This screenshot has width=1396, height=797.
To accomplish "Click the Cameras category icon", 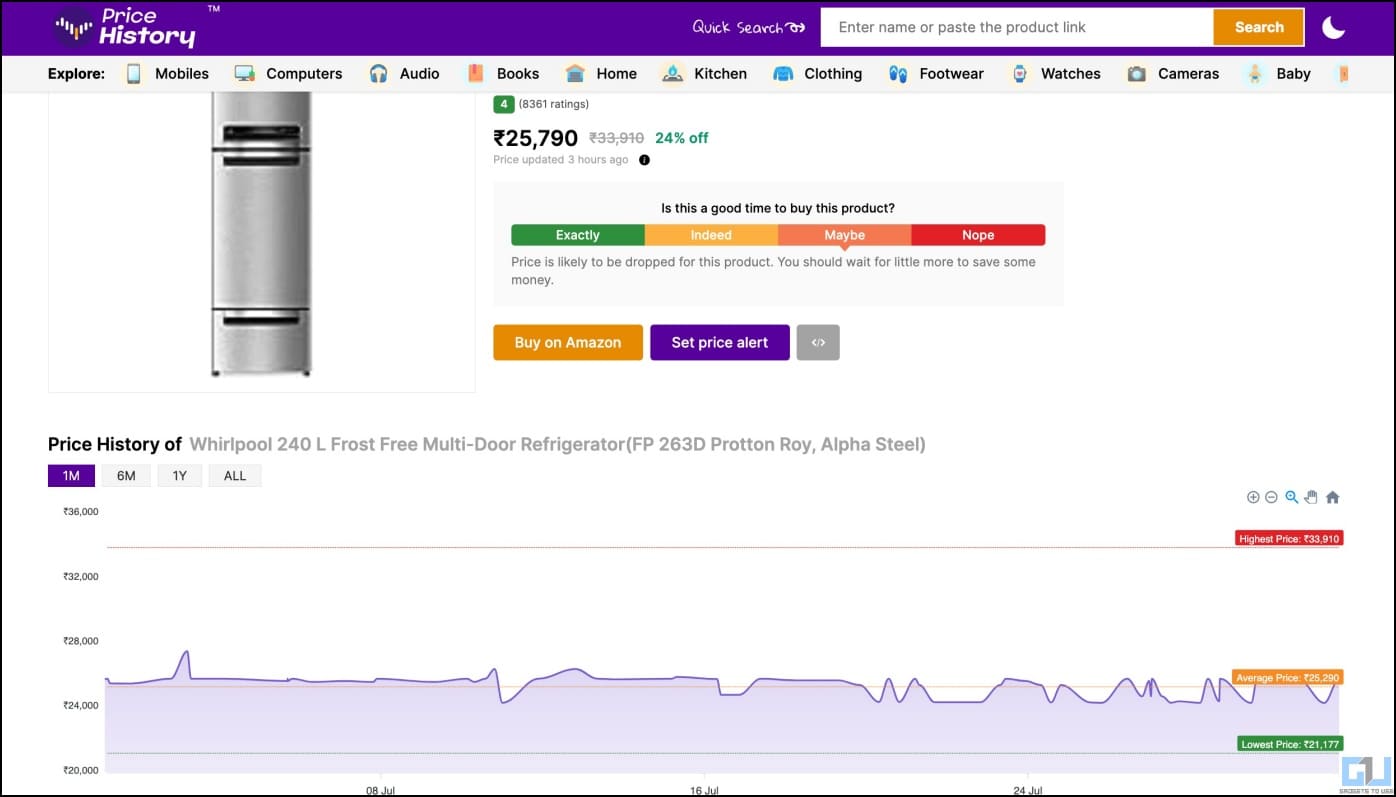I will (x=1136, y=74).
